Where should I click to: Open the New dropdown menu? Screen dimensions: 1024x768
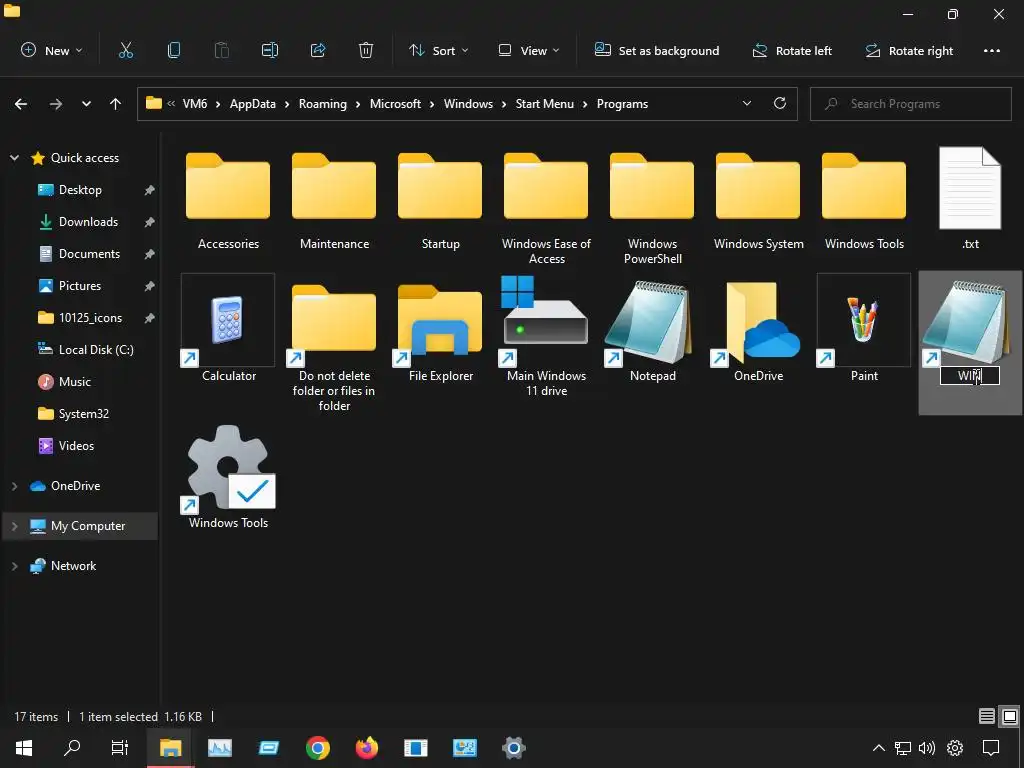click(x=52, y=50)
